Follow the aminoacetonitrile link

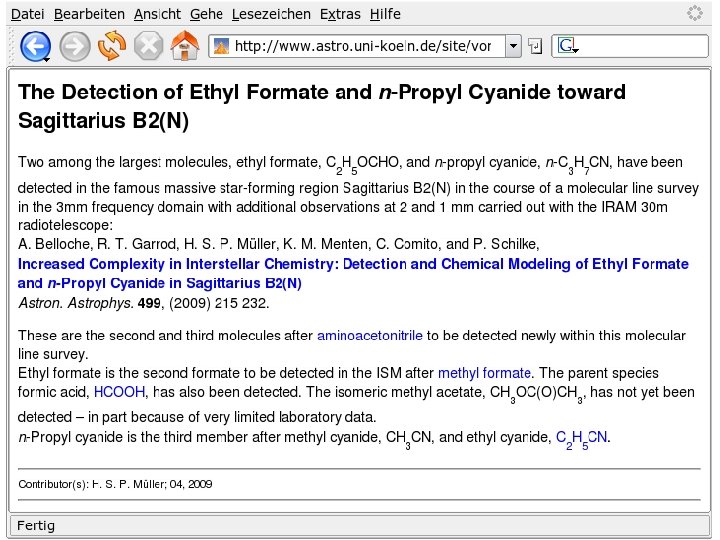[x=370, y=335]
